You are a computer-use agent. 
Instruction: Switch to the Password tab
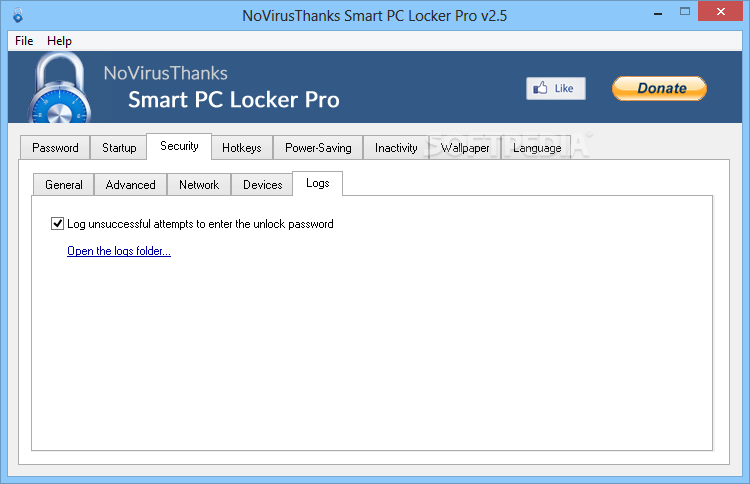coord(55,148)
